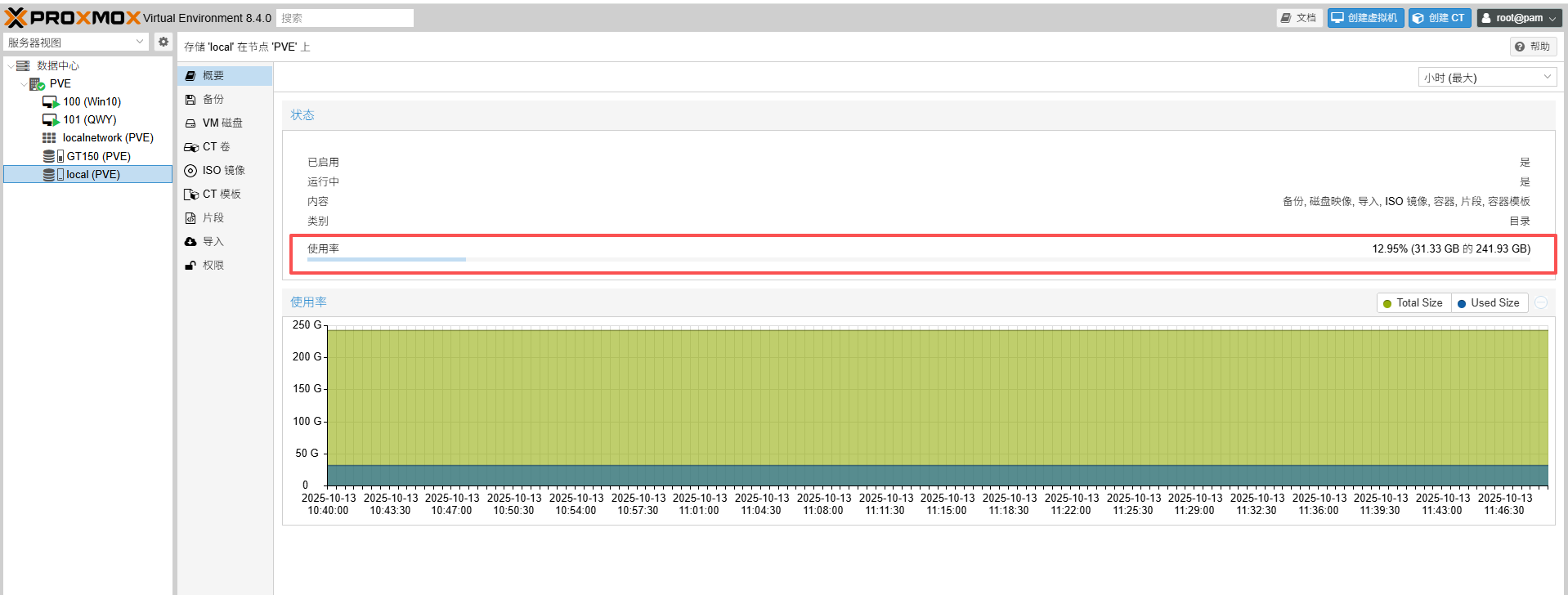Screen dimensions: 1568x595
Task: Click the localnetwork grid icon
Action: tap(49, 138)
